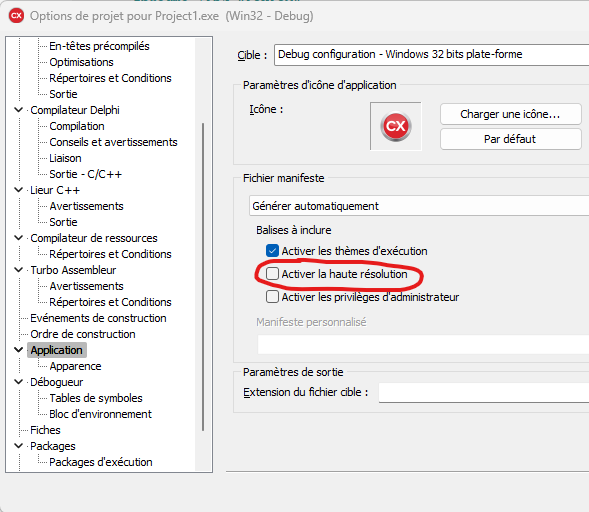Click Charger une icône button
The height and width of the screenshot is (512, 589).
510,114
